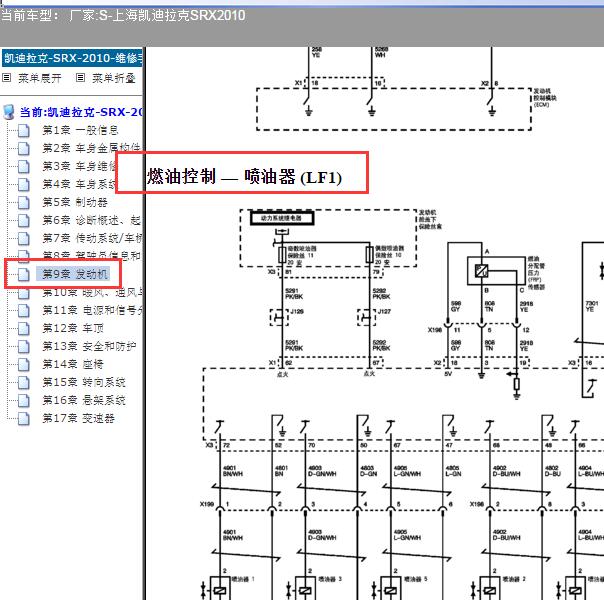Click the J127 splice label
This screenshot has height=600, width=604.
pos(384,311)
